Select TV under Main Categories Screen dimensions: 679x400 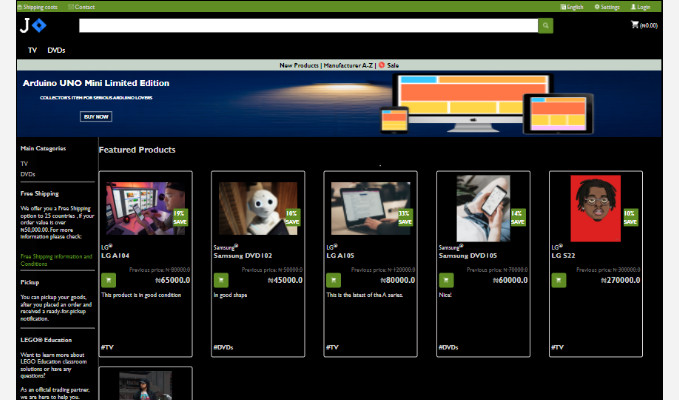pyautogui.click(x=24, y=164)
